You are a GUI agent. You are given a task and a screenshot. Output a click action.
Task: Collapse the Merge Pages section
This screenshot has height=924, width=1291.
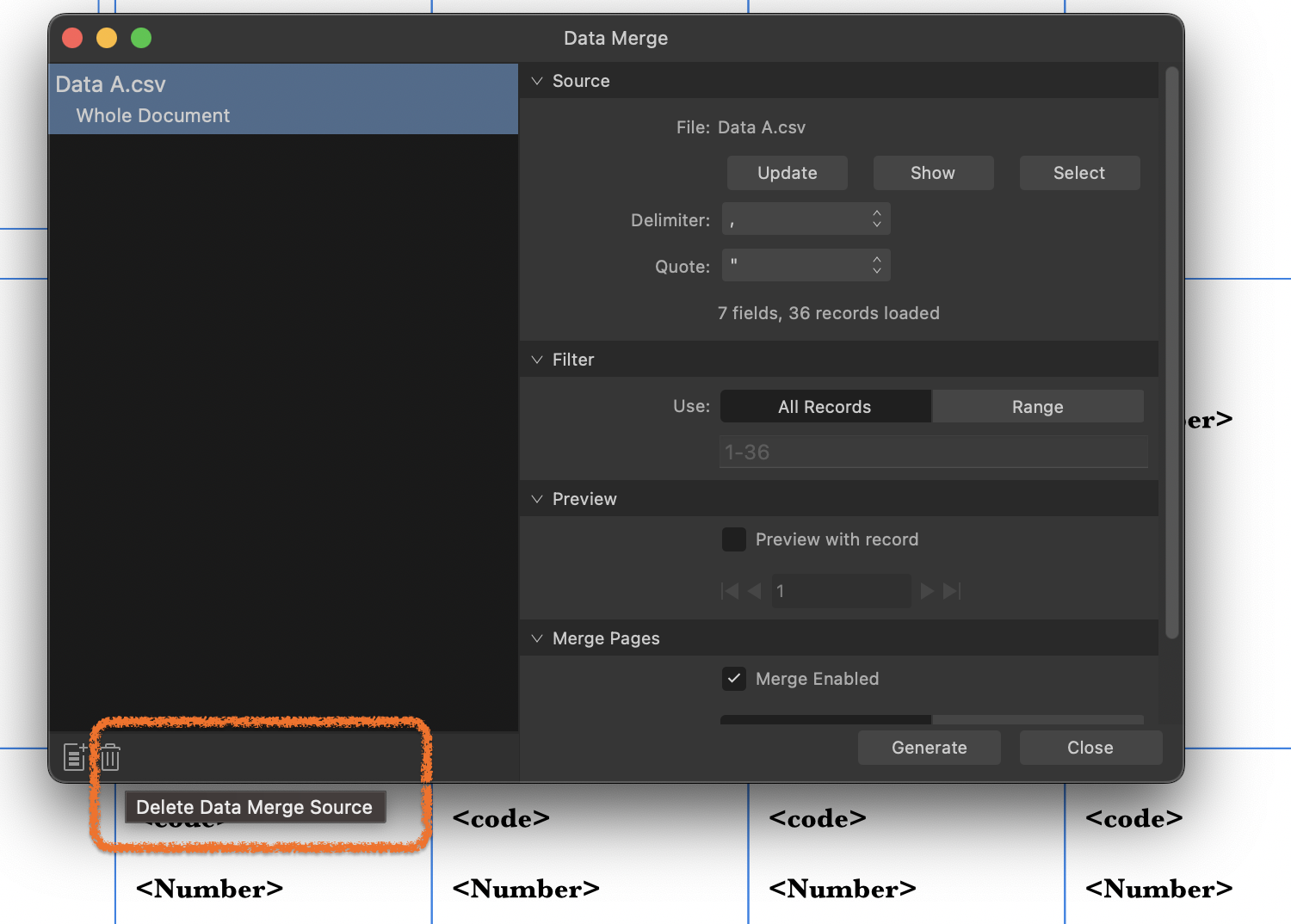tap(537, 638)
